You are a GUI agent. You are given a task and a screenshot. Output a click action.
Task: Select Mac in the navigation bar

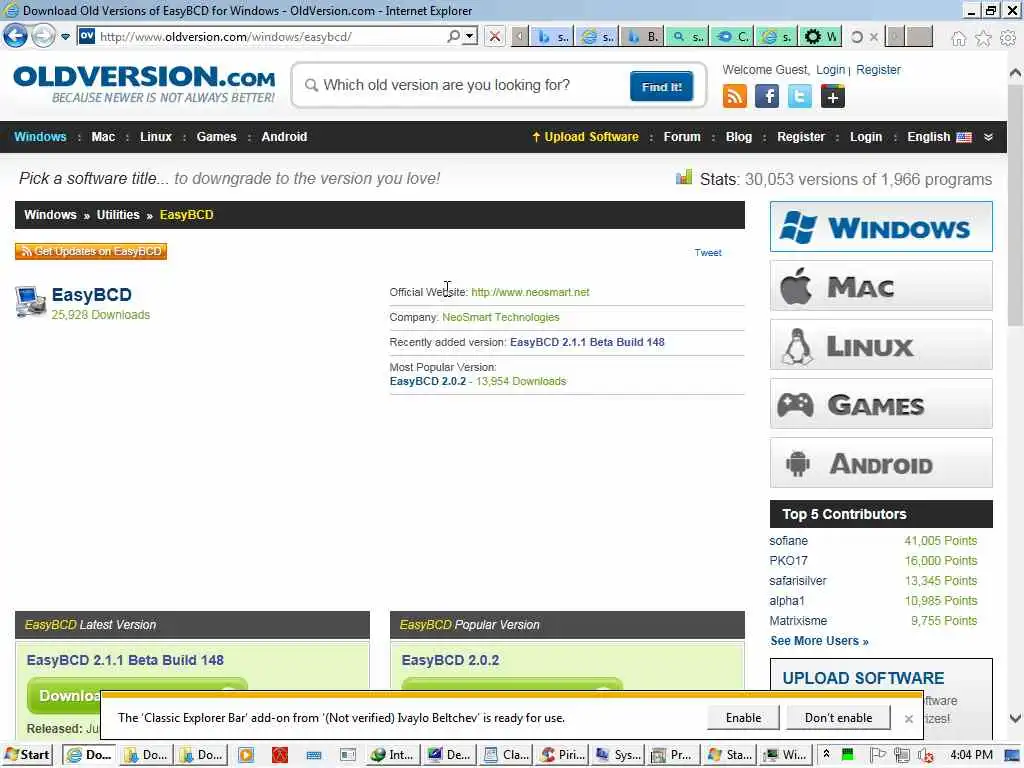coord(103,136)
